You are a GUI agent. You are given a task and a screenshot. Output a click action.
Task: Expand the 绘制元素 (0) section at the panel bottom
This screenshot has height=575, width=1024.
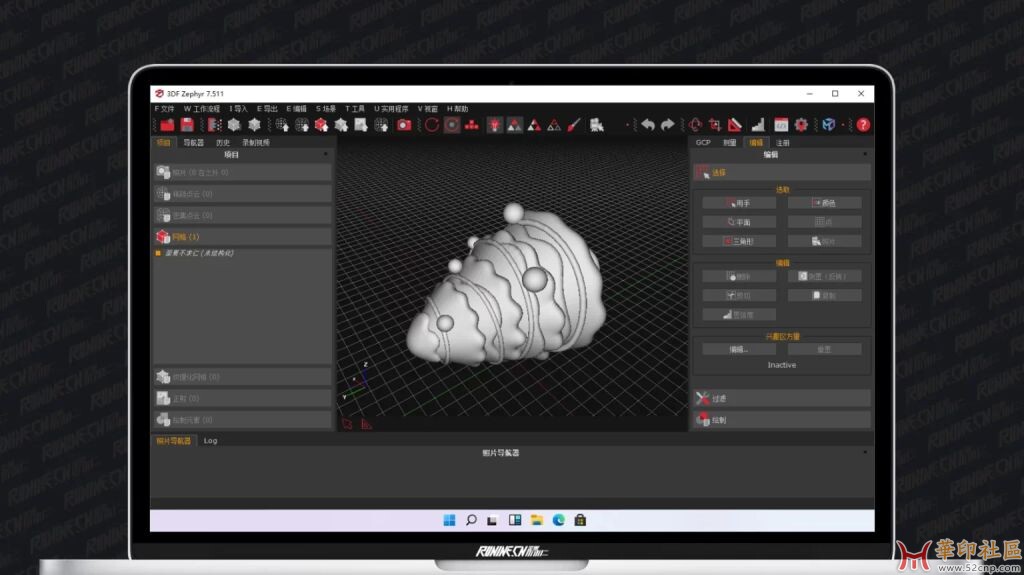pos(242,419)
